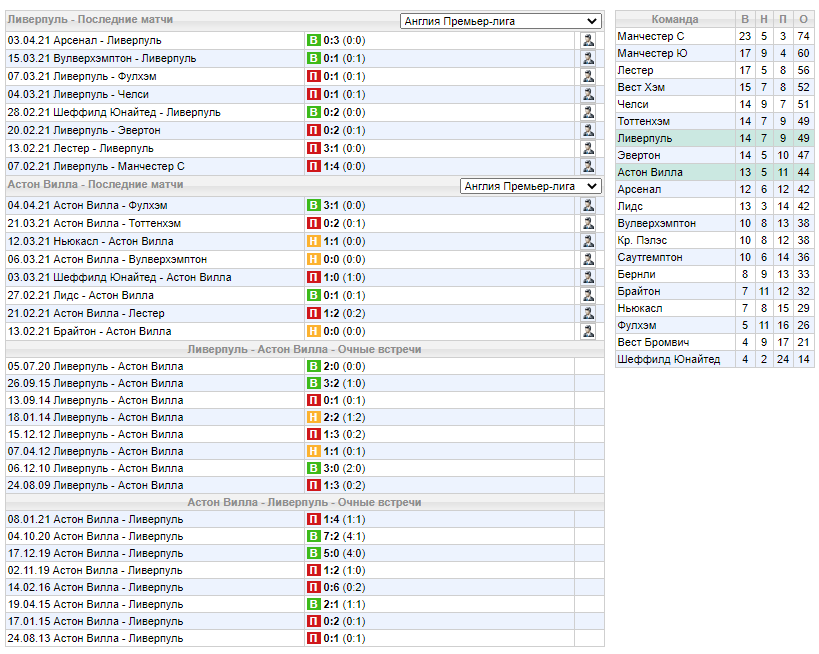Click the 0:6 (0:2) score
Viewport: 819px width, 654px height.
tap(344, 587)
